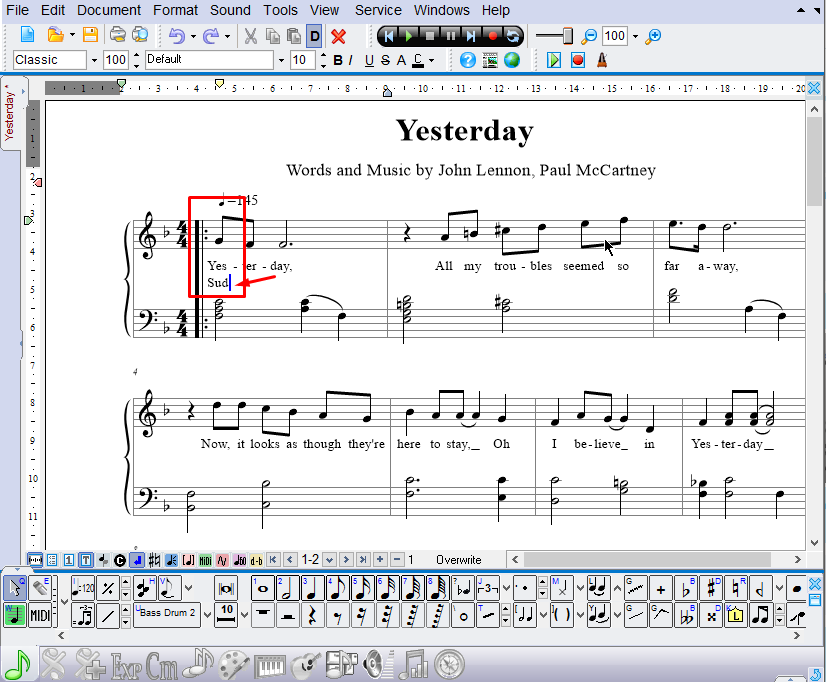
Task: Select the quarter note duration
Action: click(312, 588)
